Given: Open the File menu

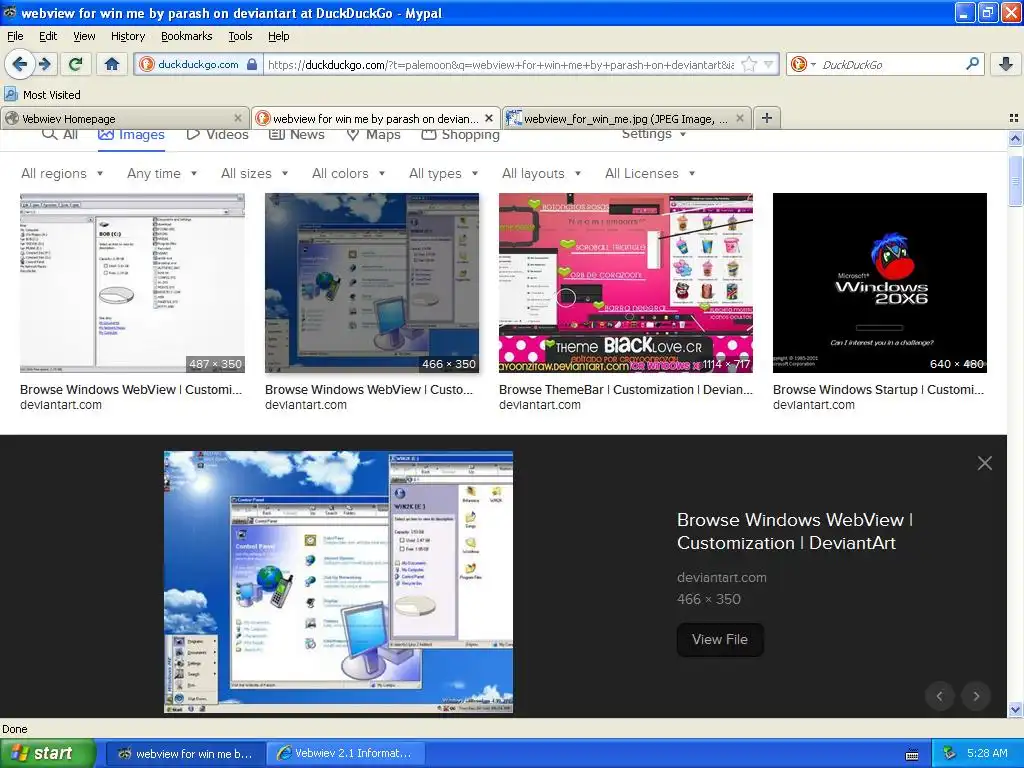Looking at the screenshot, I should [15, 36].
